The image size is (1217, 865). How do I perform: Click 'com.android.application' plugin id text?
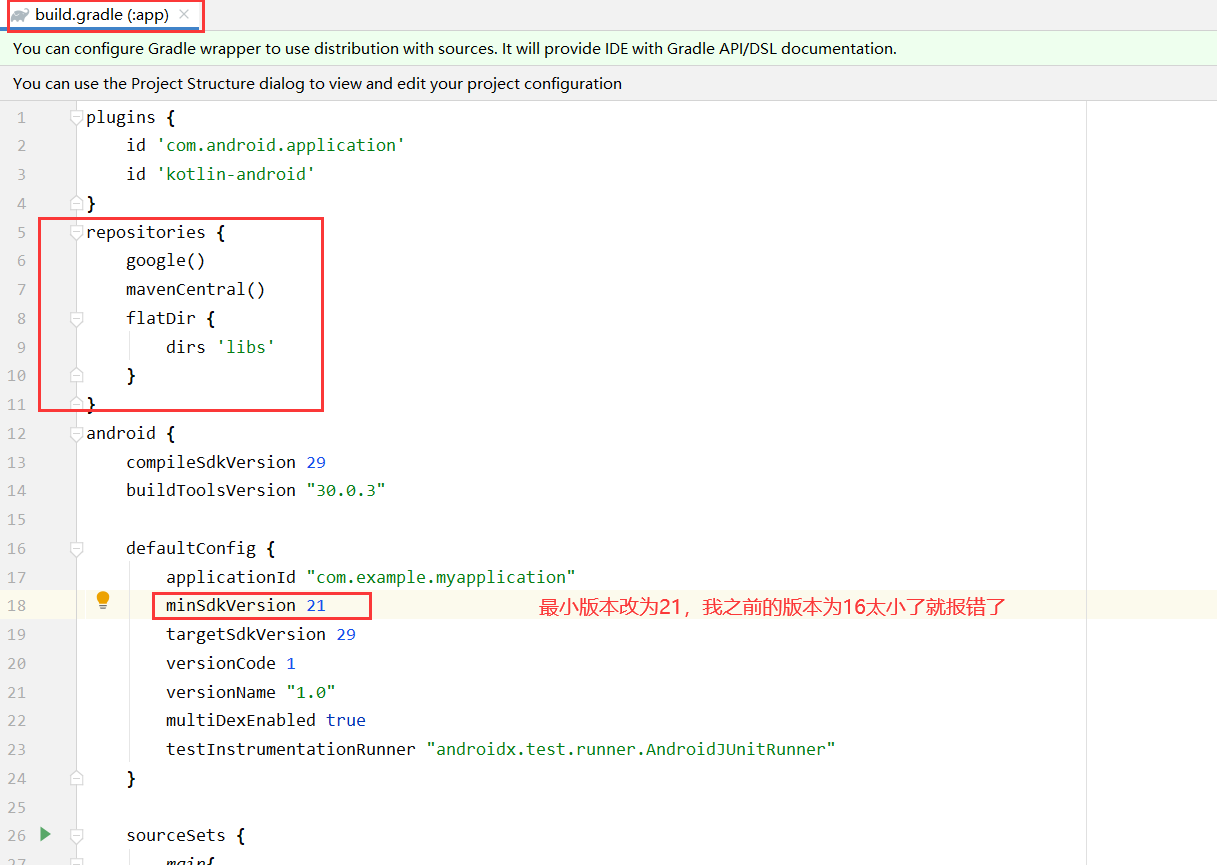[x=281, y=145]
